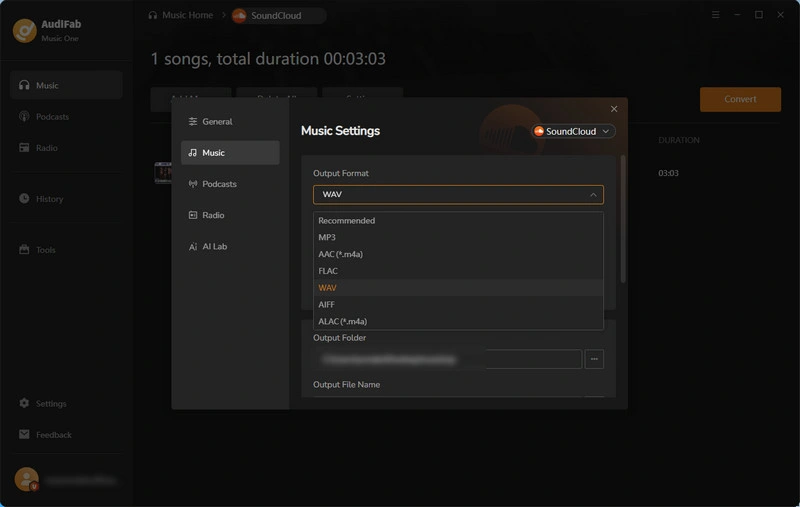Screen dimensions: 800x507
Task: Click the Output File Name label
Action: 346,385
